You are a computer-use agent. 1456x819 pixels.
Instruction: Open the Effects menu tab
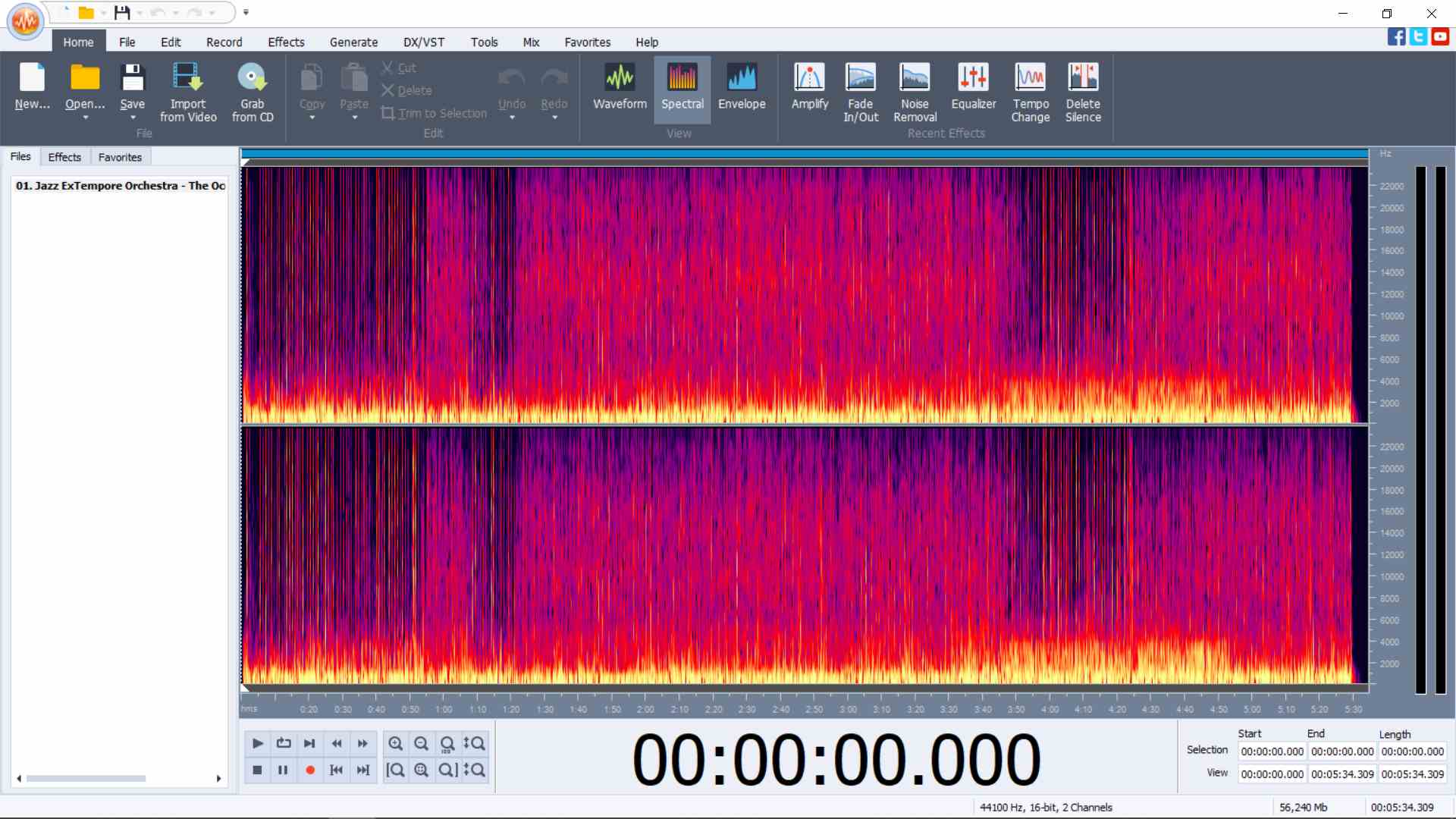coord(286,42)
